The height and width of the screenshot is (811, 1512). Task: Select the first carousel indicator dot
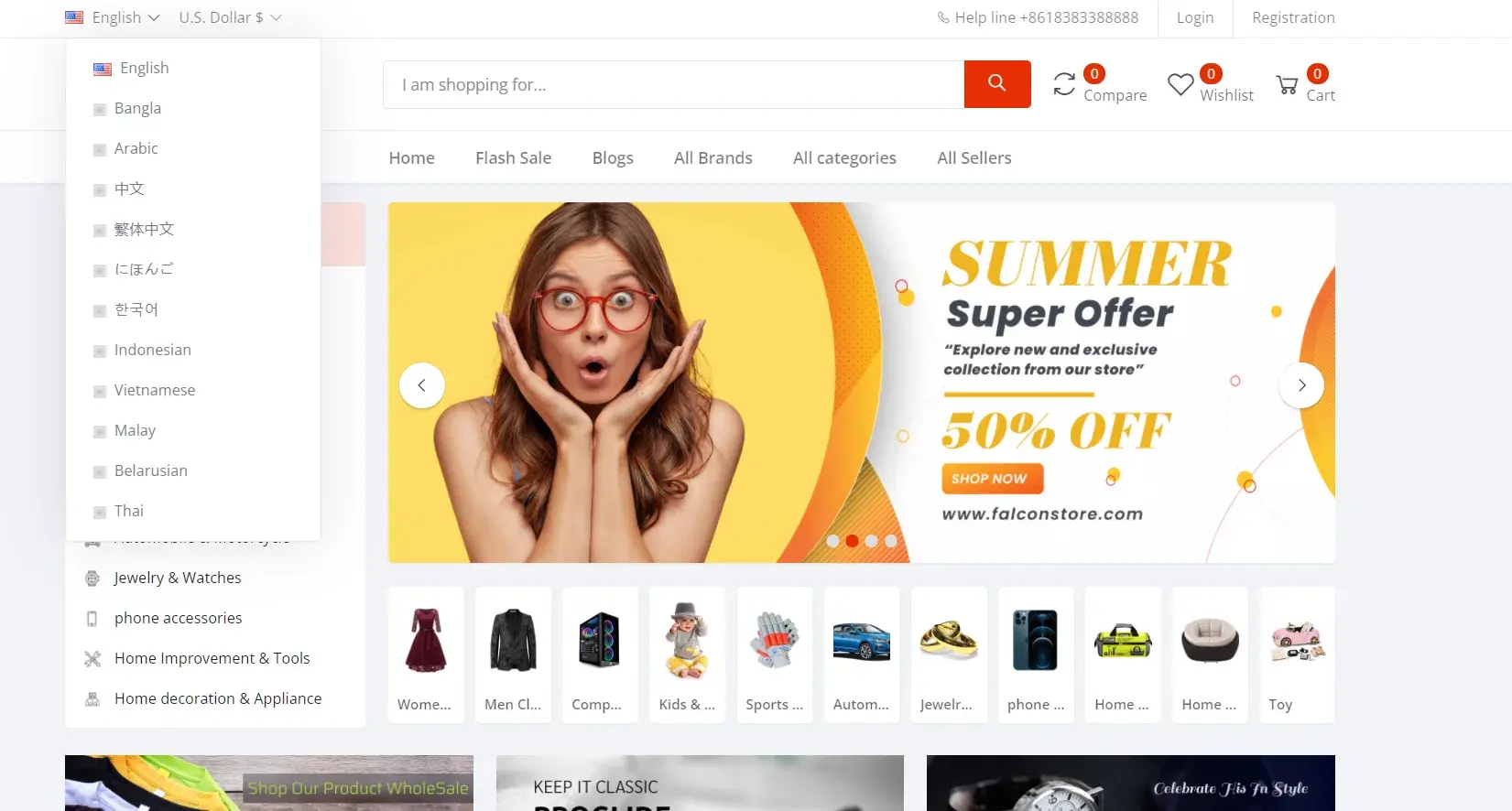832,541
